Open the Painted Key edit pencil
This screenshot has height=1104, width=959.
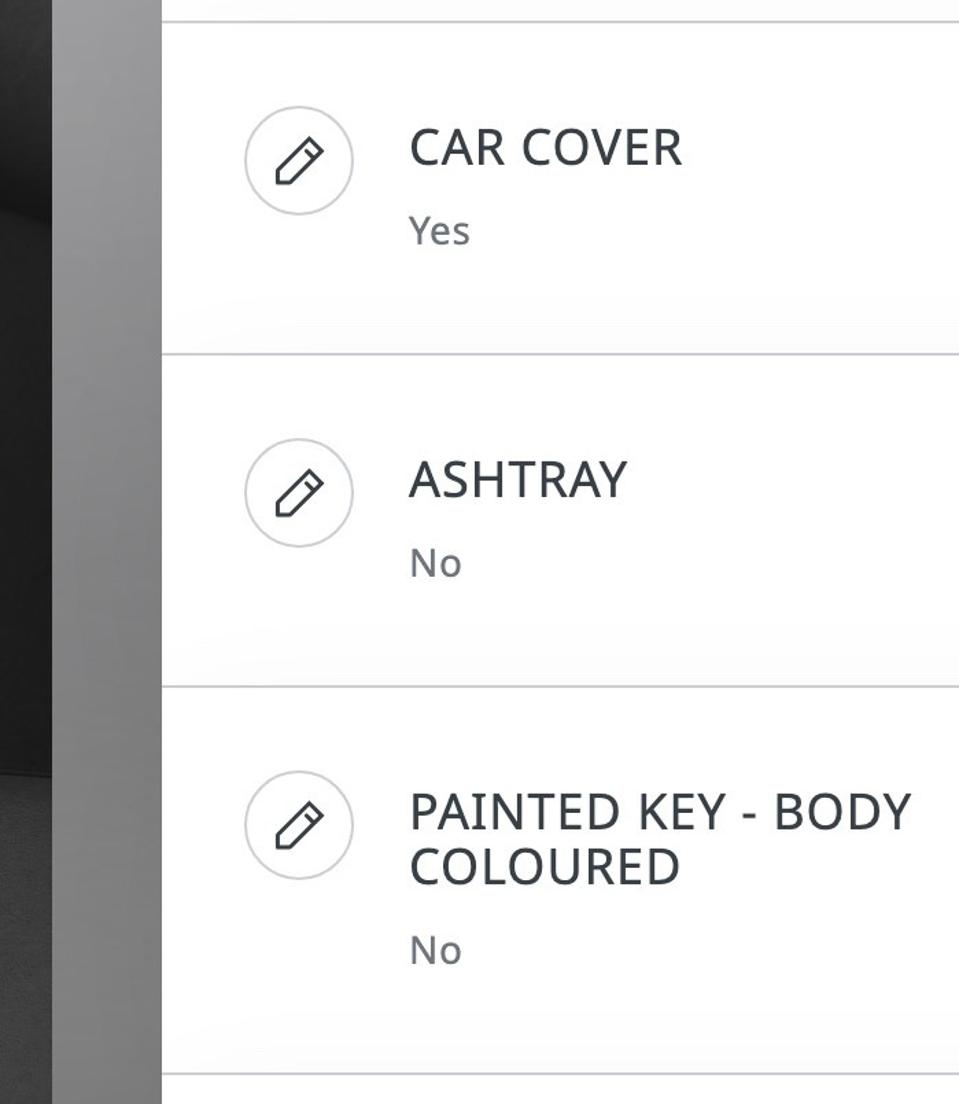299,825
